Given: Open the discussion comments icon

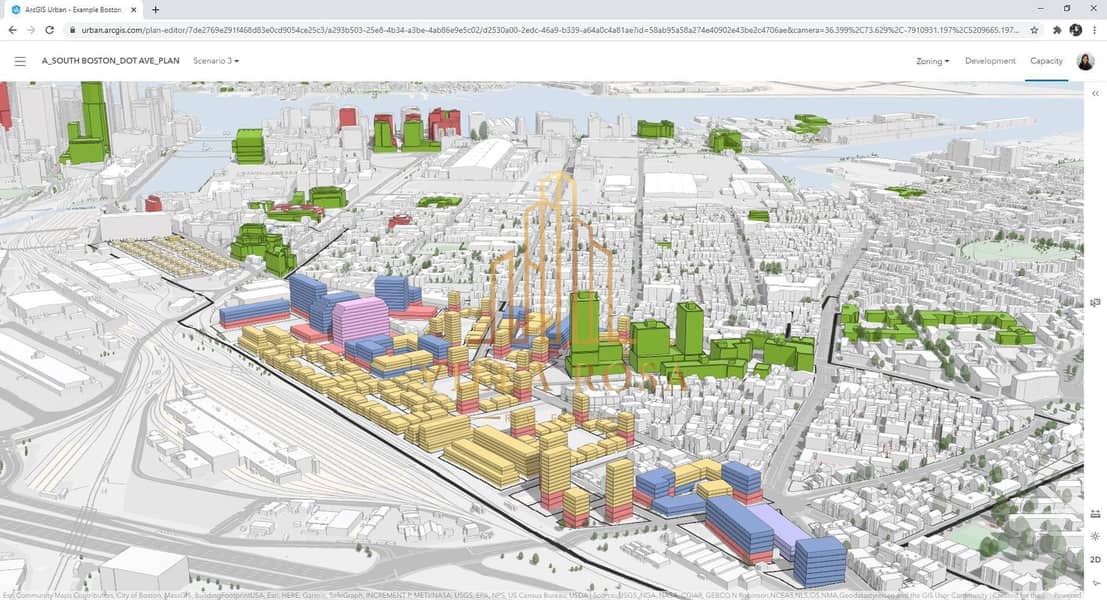Looking at the screenshot, I should [x=1095, y=303].
